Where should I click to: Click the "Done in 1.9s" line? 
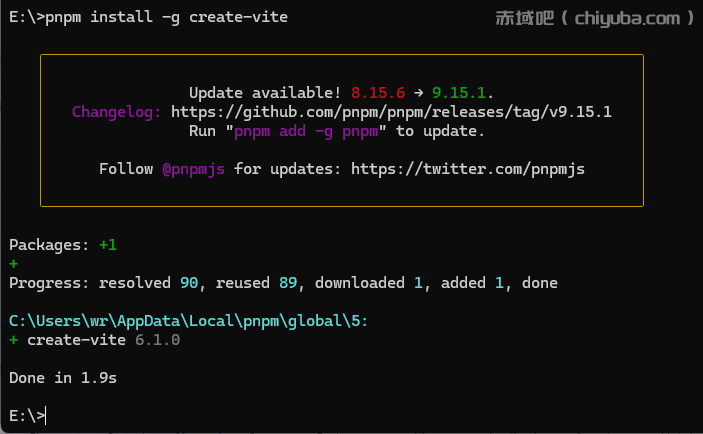(63, 378)
